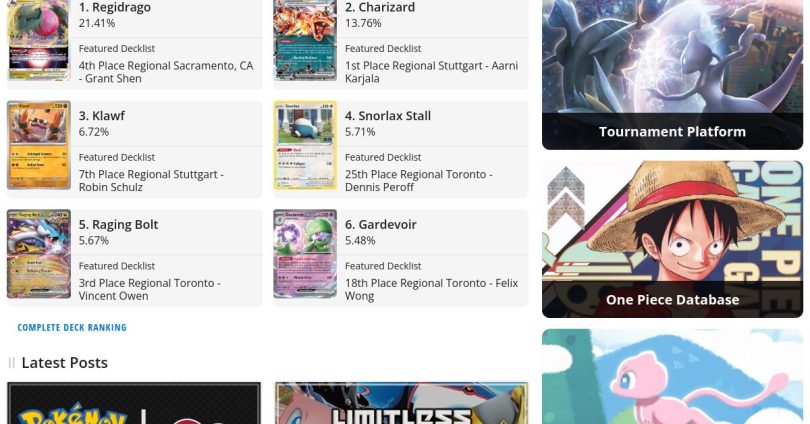Image resolution: width=810 pixels, height=424 pixels.
Task: View the 4th Place Sacramento Grant Shen decklist
Action: click(x=166, y=72)
